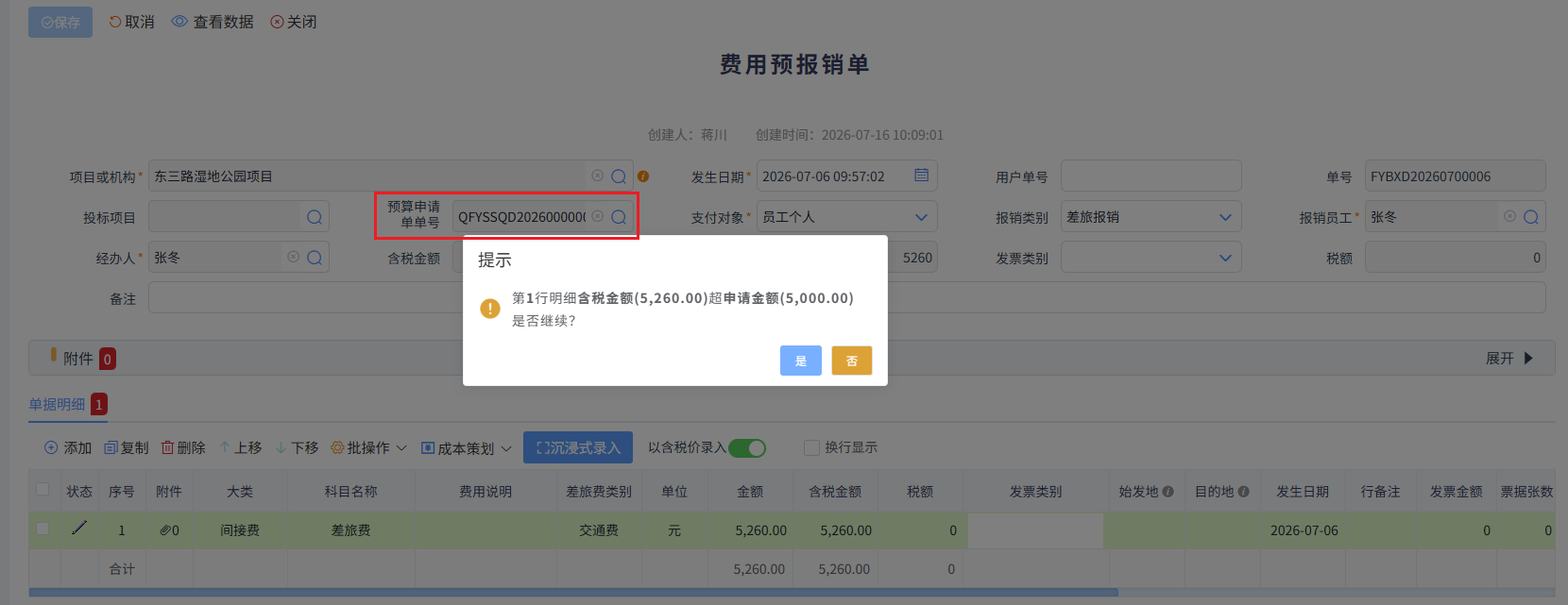1568x605 pixels.
Task: Open the 发票类别 dropdown
Action: coord(1150,258)
